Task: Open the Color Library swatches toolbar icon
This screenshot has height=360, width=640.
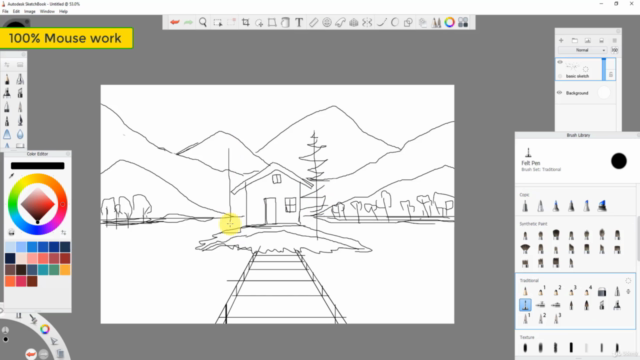Action: (463, 22)
